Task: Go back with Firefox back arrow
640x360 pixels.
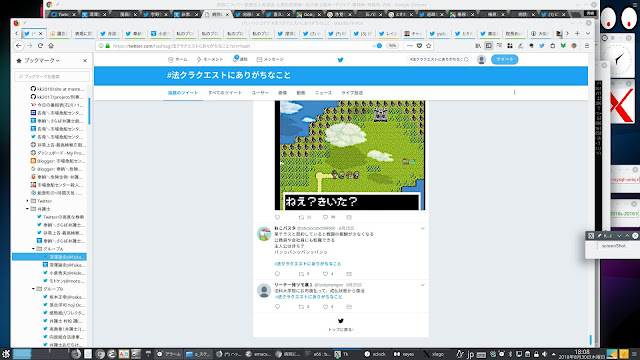Action: click(x=18, y=46)
